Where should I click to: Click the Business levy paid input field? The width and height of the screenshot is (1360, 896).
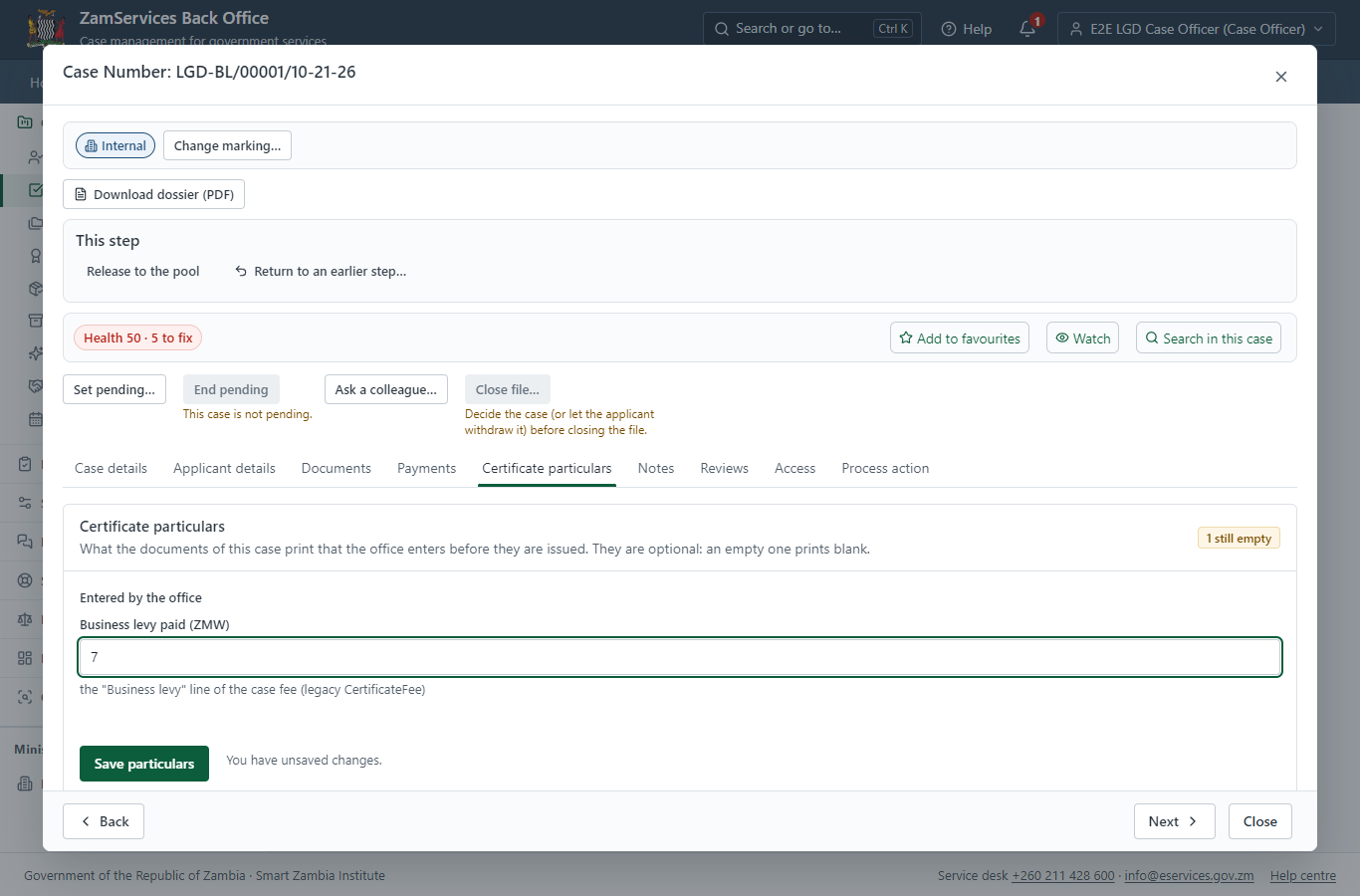[x=680, y=657]
